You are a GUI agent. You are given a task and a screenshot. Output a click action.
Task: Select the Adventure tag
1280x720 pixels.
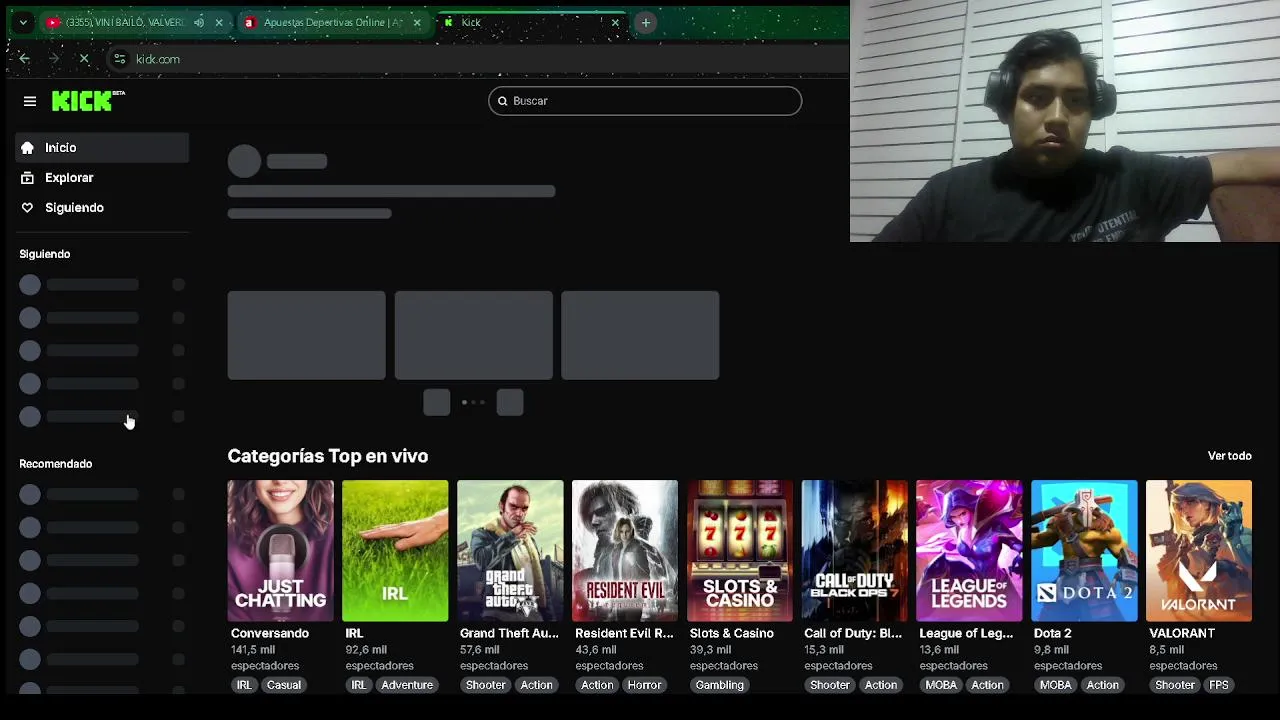pyautogui.click(x=407, y=685)
